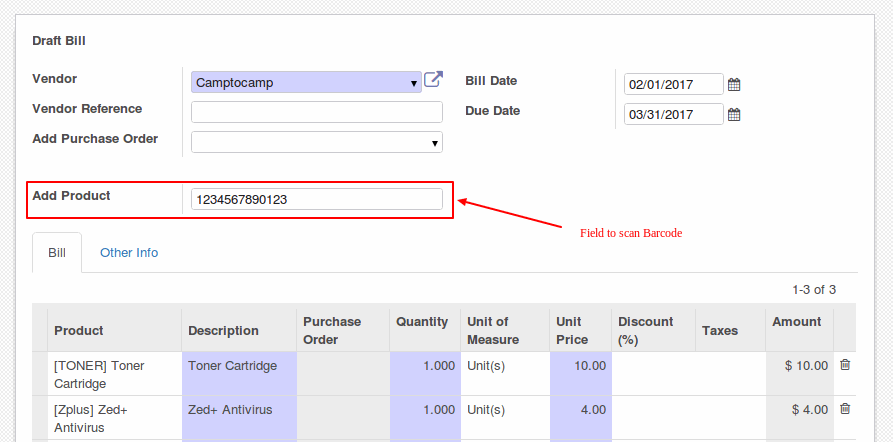Open Bill Date calendar picker icon

click(x=734, y=85)
